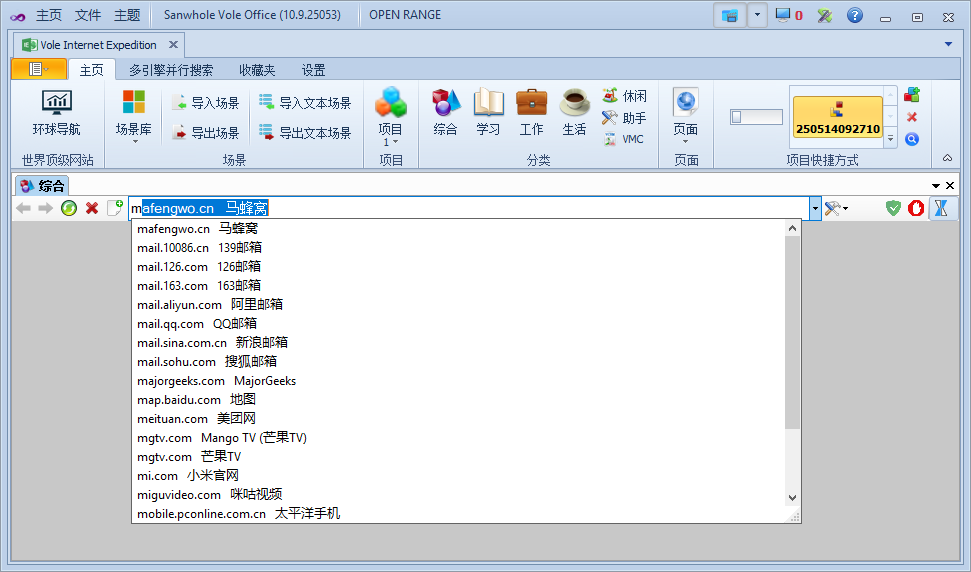Image resolution: width=971 pixels, height=572 pixels.
Task: Open the tab list dropdown arrow
Action: 948,45
